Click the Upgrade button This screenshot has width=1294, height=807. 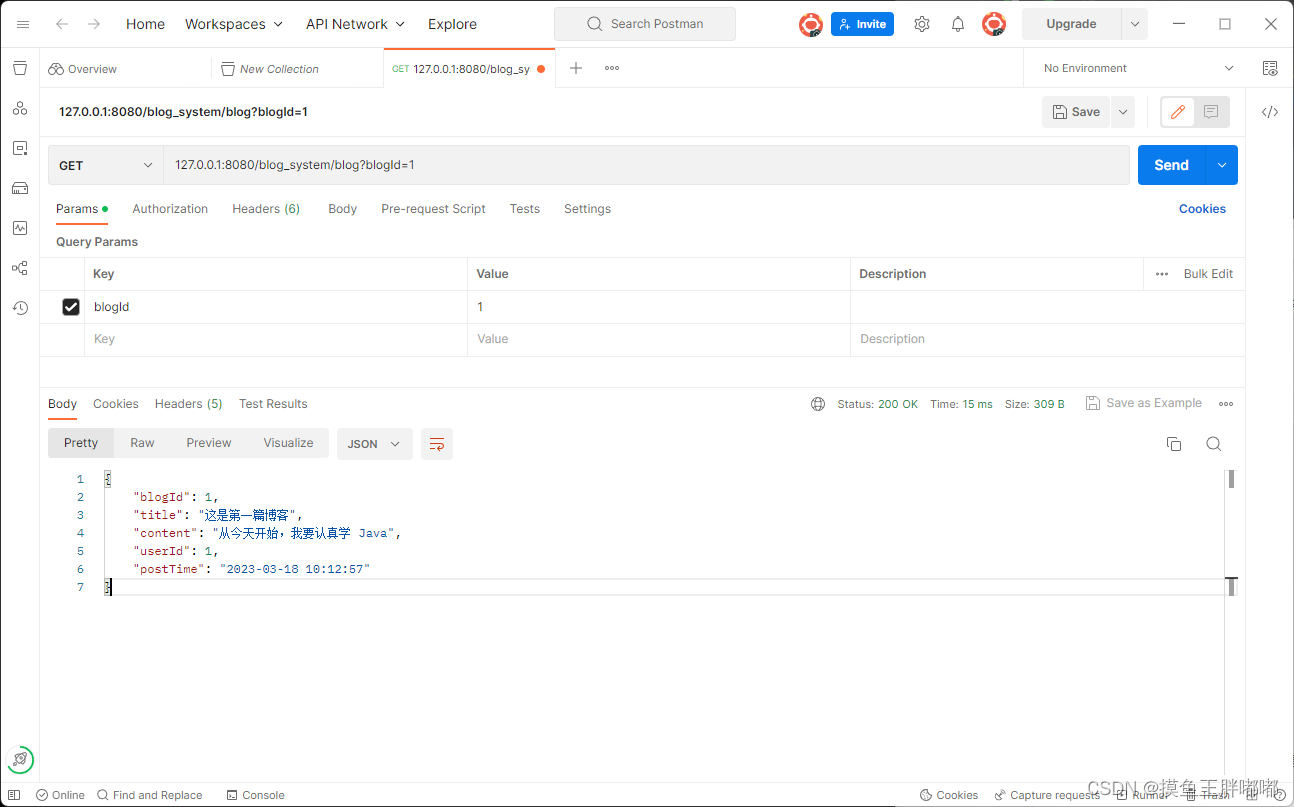(1071, 24)
